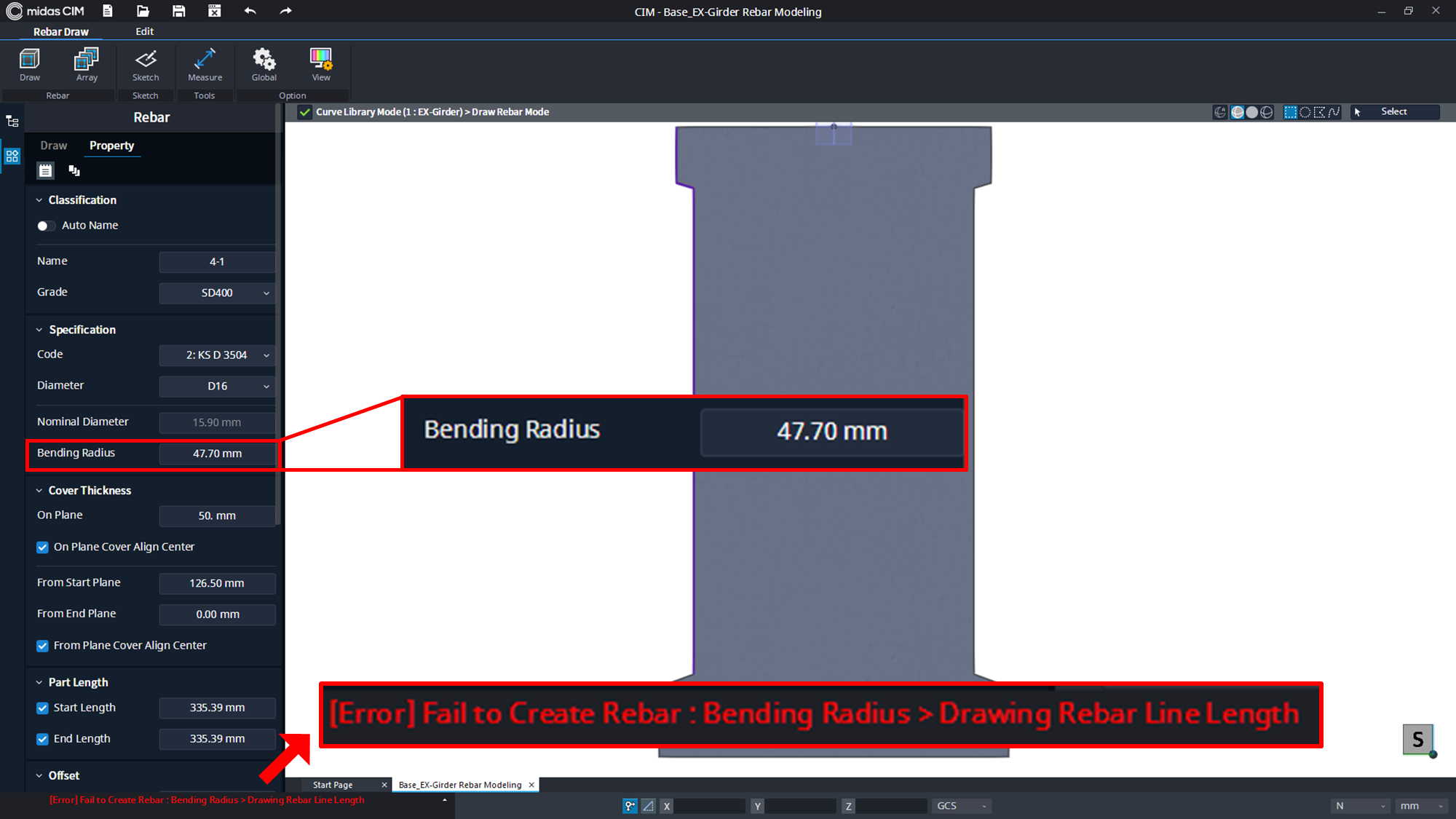Expand the message log arrow
This screenshot has width=1456, height=819.
click(x=444, y=800)
